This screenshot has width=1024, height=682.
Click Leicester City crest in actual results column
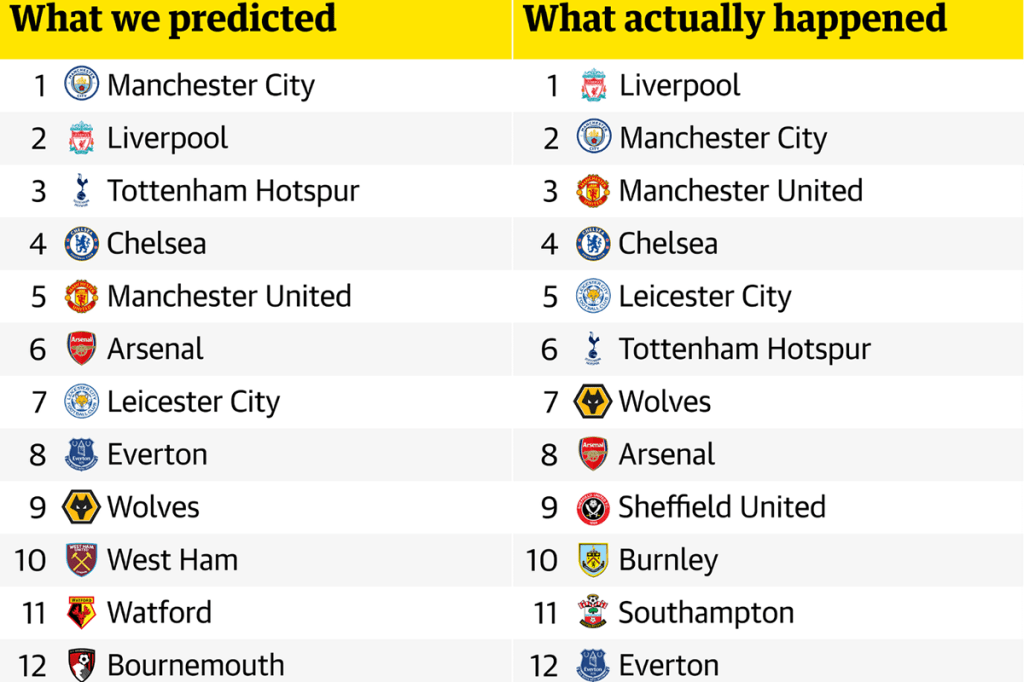point(593,296)
